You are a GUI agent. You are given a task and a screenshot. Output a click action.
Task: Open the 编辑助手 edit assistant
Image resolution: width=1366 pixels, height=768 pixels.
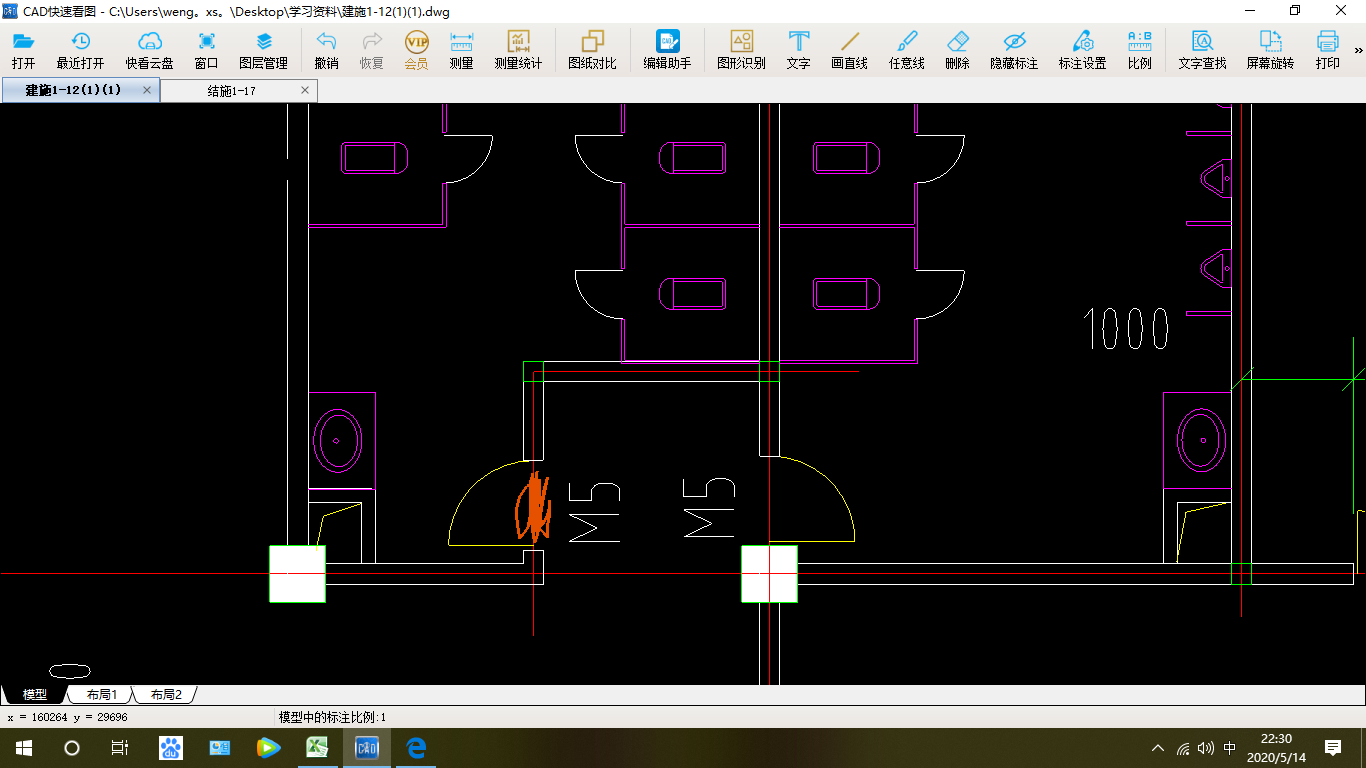click(x=667, y=50)
